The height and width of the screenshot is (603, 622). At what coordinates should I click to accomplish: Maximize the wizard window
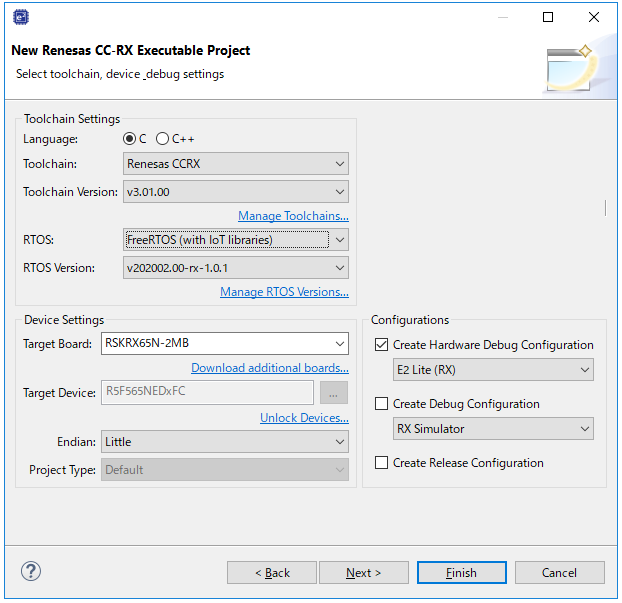click(548, 17)
